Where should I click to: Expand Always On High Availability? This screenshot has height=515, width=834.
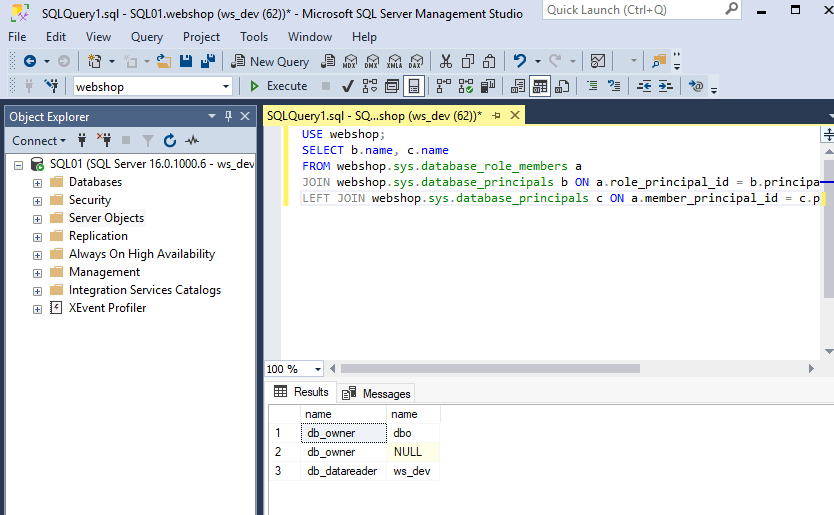coord(37,255)
